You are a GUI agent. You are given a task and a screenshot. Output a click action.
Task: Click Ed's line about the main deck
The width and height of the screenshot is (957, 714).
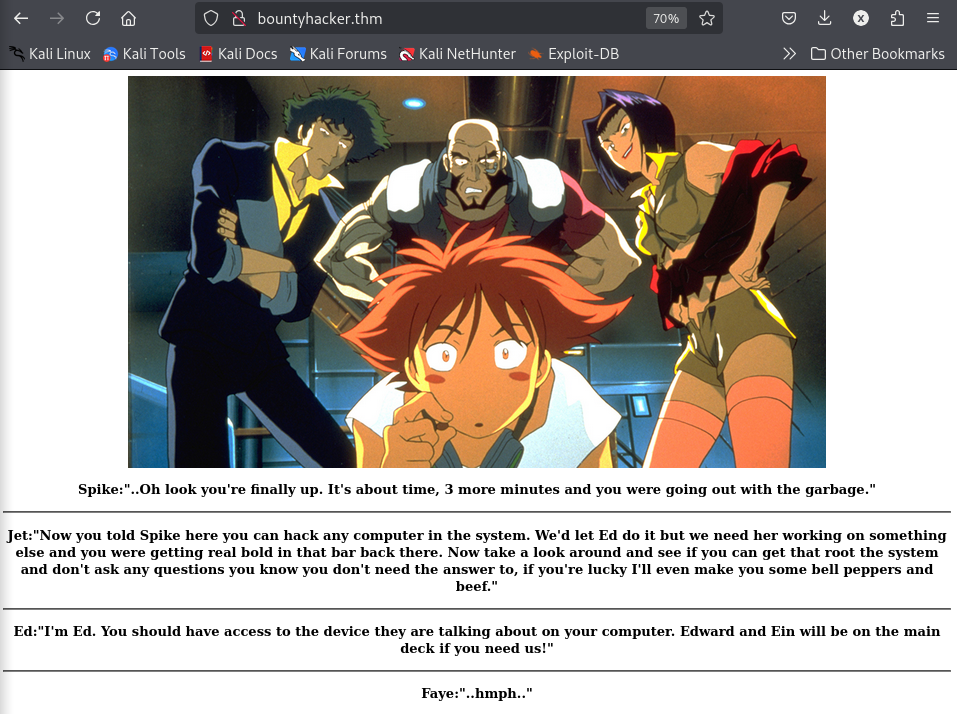point(477,640)
